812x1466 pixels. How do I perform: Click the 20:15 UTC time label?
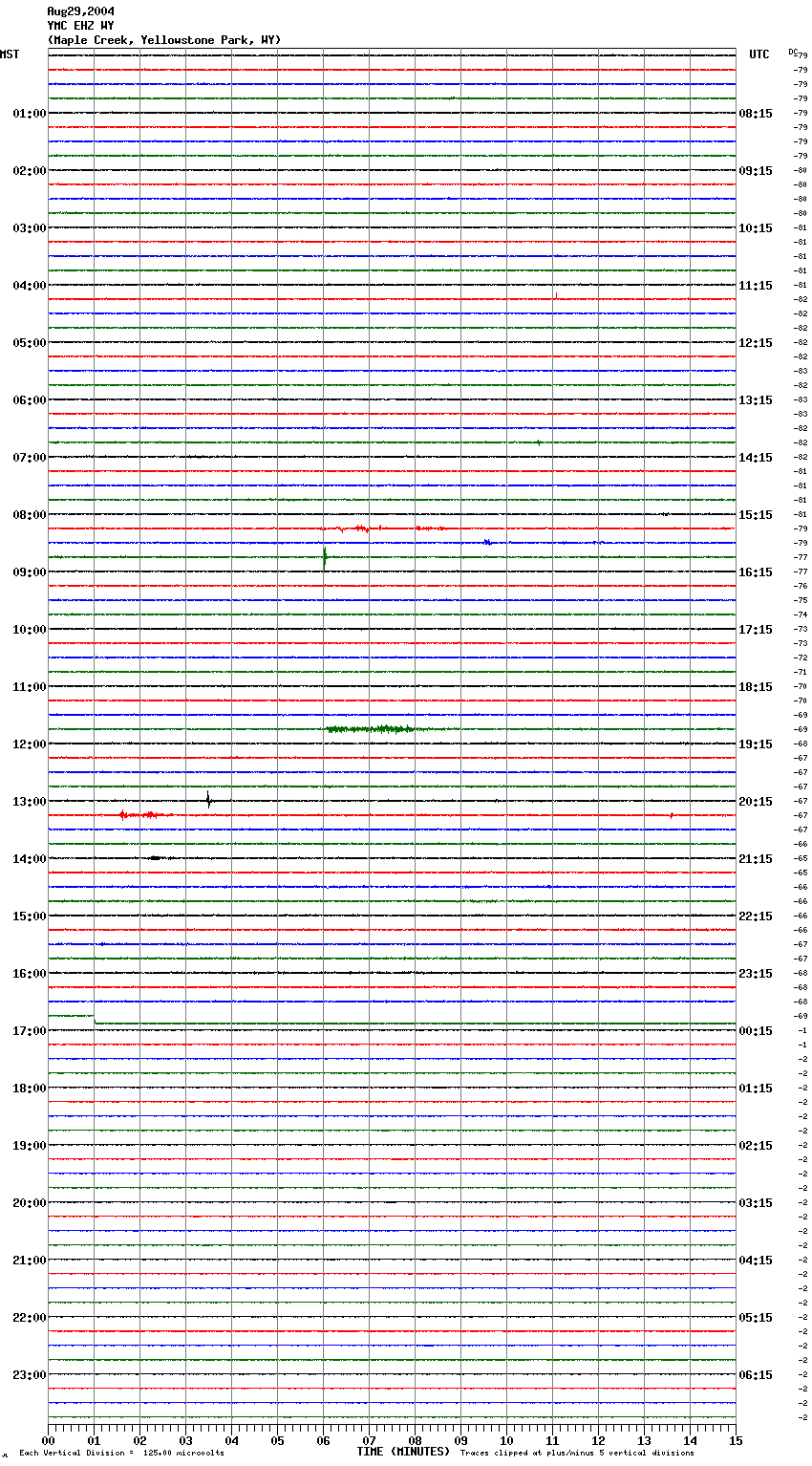pyautogui.click(x=756, y=802)
